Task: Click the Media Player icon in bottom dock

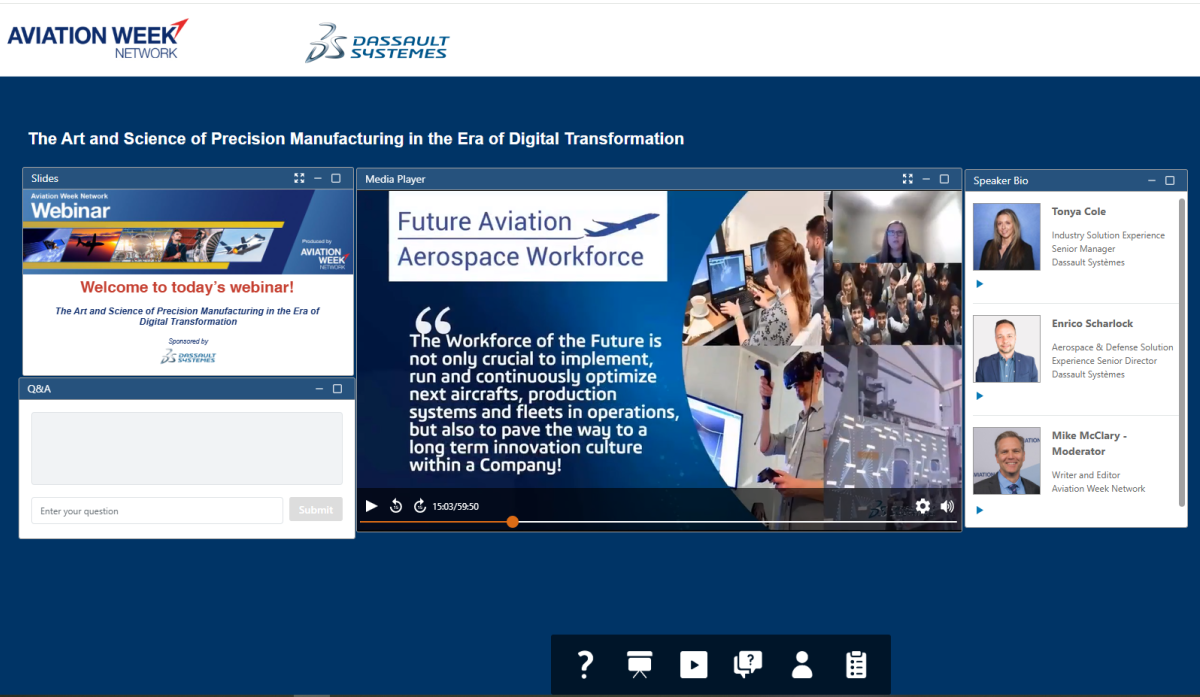Action: (694, 665)
